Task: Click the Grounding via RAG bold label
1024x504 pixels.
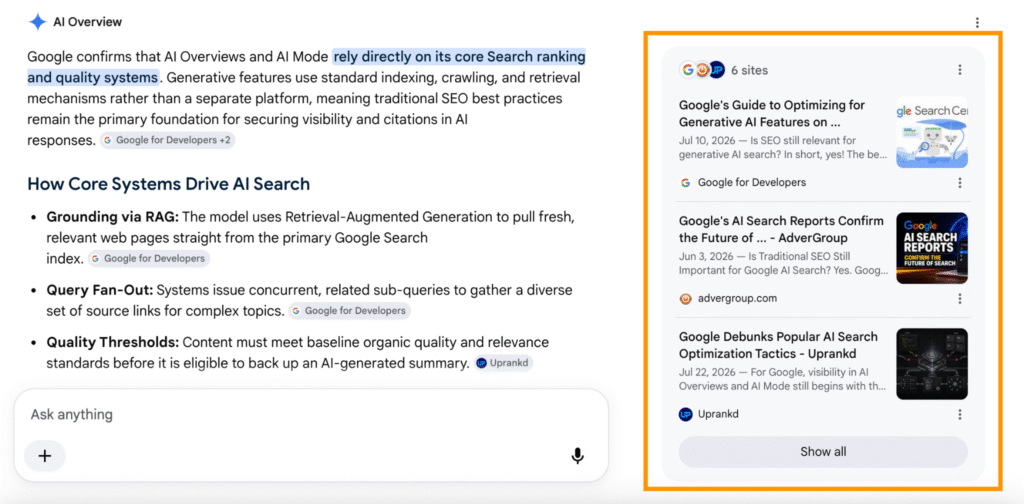Action: pyautogui.click(x=112, y=217)
